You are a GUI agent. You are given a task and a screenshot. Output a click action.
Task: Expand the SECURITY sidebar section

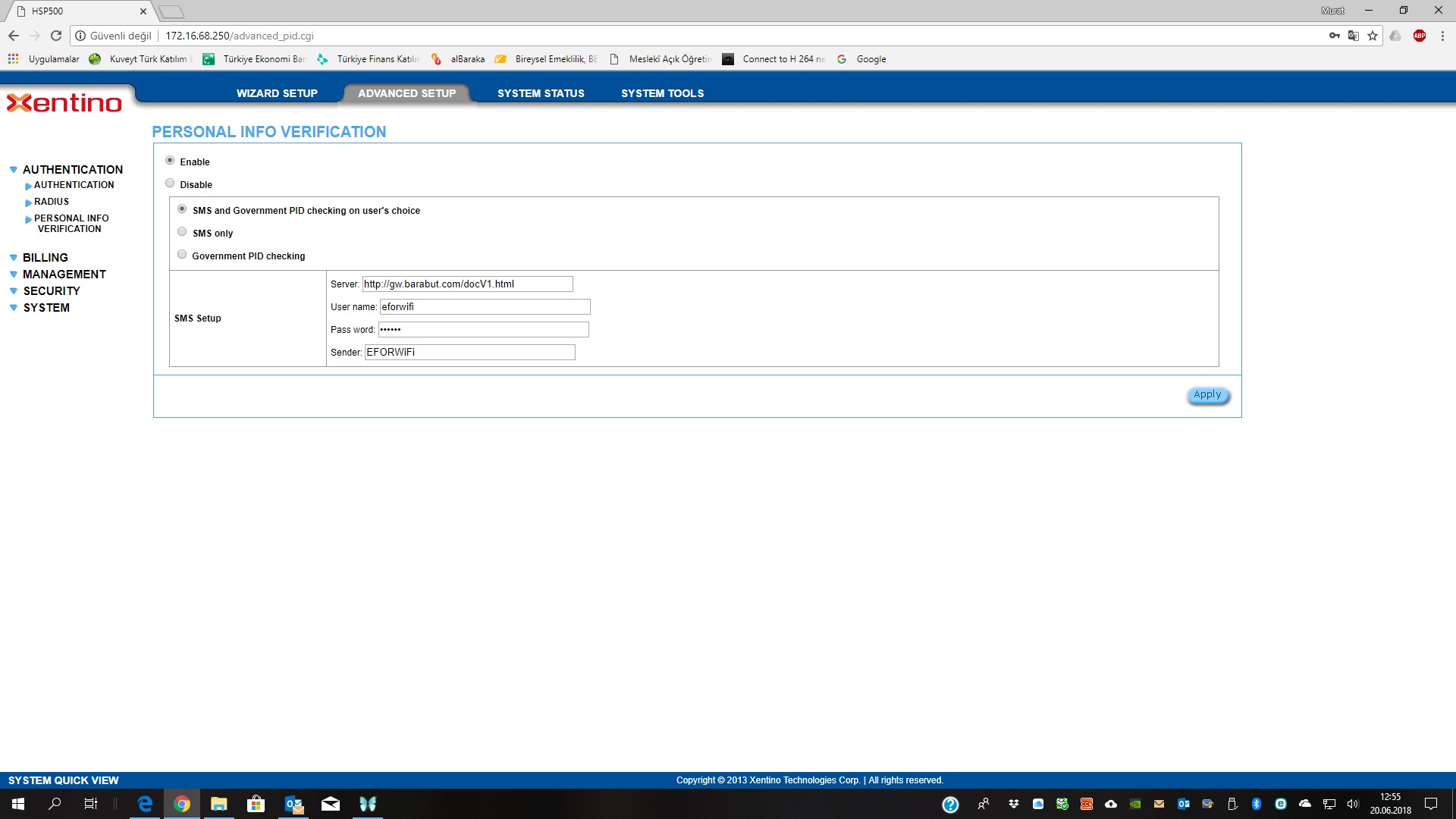[x=51, y=291]
